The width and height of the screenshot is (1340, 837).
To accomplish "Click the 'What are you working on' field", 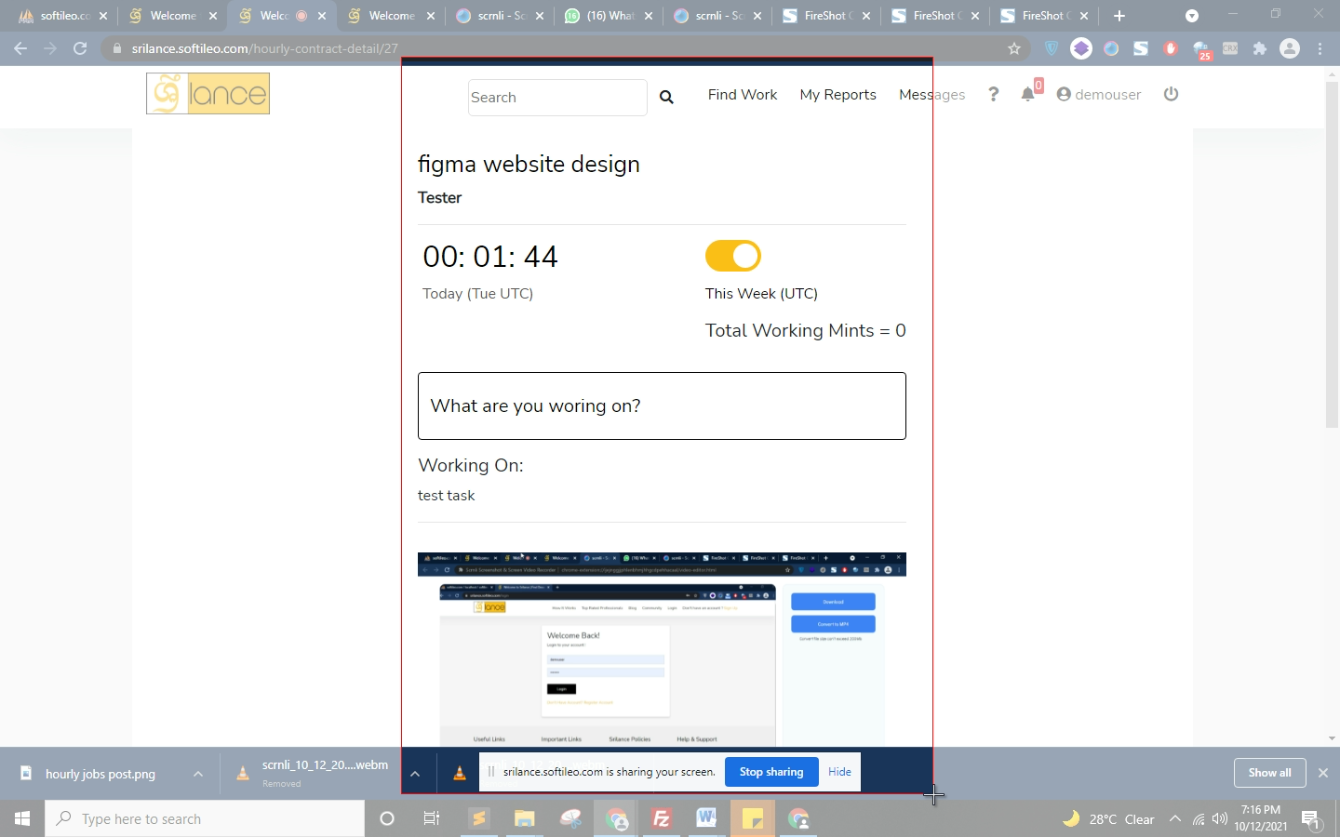I will pyautogui.click(x=661, y=406).
